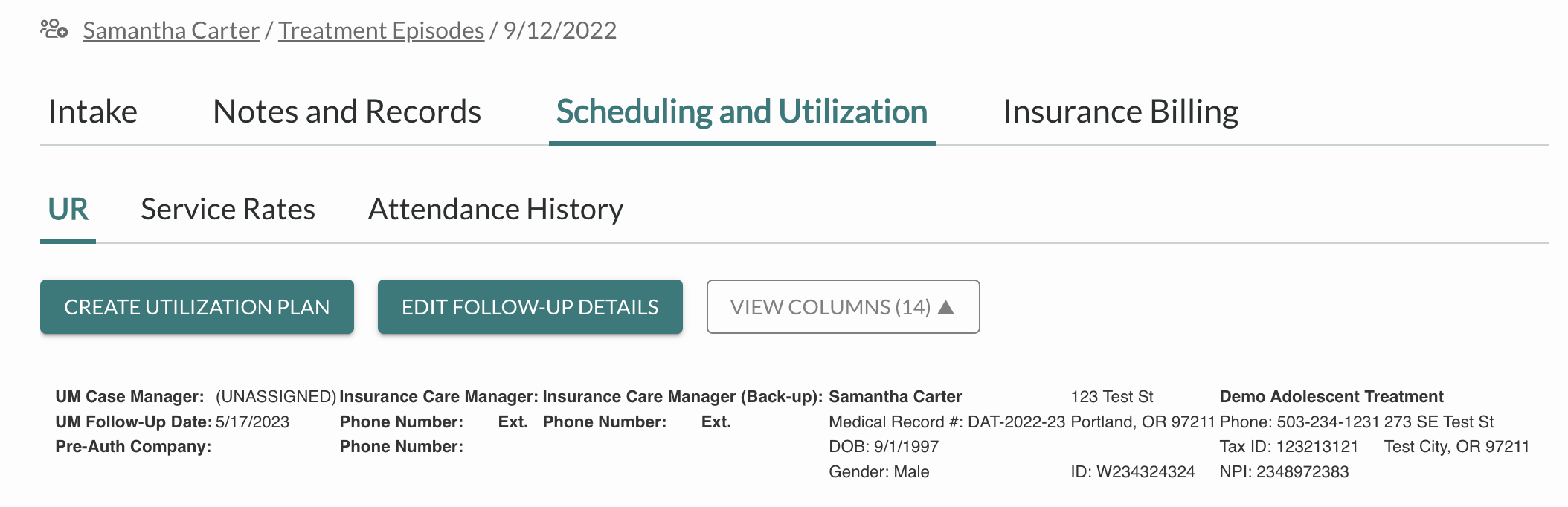The height and width of the screenshot is (507, 1568).
Task: Open Attendance History sub-tab
Action: [x=495, y=210]
